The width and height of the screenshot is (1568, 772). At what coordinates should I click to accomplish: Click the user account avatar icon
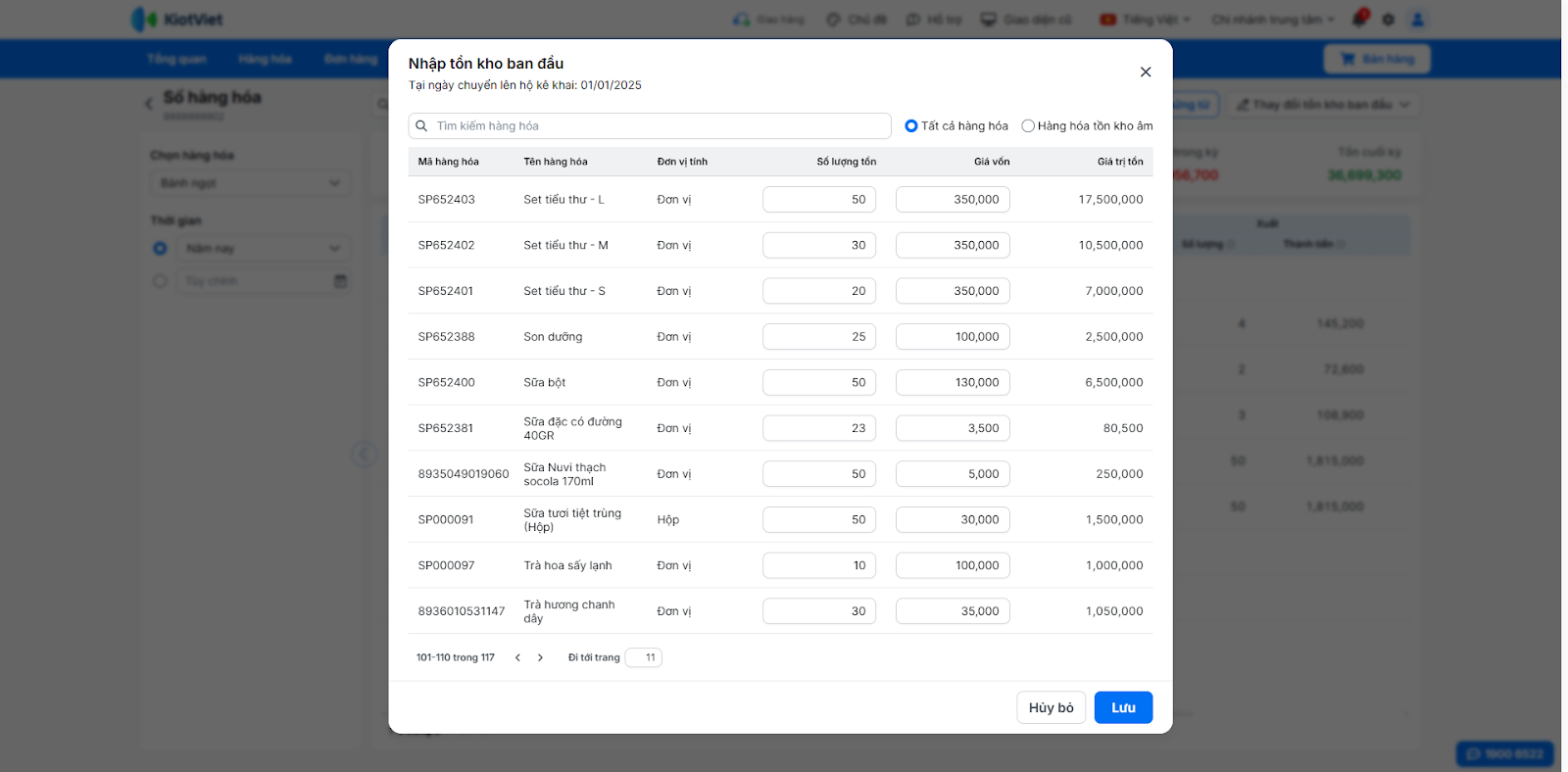pos(1417,20)
